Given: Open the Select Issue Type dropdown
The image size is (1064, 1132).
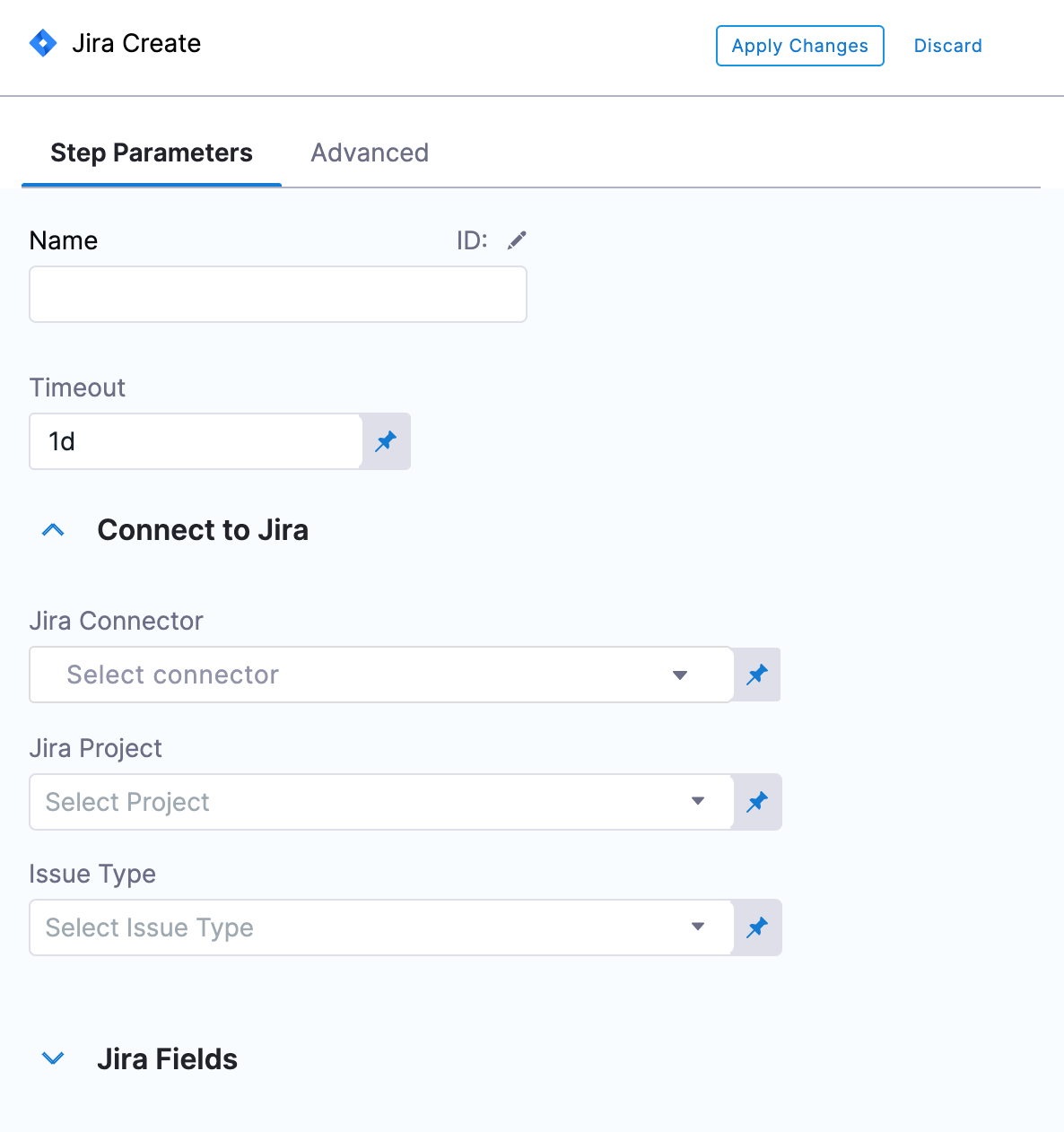Looking at the screenshot, I should pos(381,927).
